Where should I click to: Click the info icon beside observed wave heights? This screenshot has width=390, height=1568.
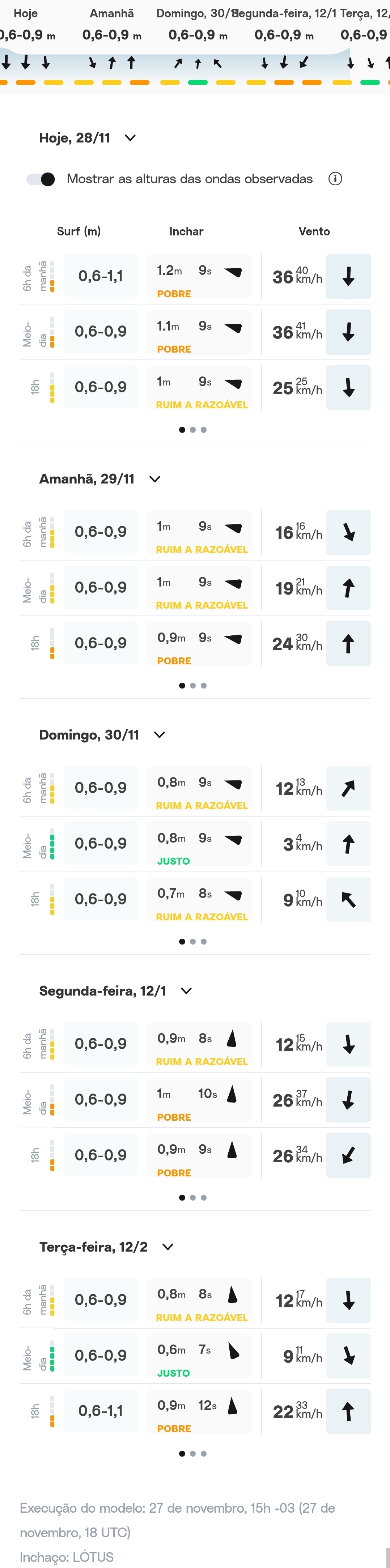[x=335, y=179]
